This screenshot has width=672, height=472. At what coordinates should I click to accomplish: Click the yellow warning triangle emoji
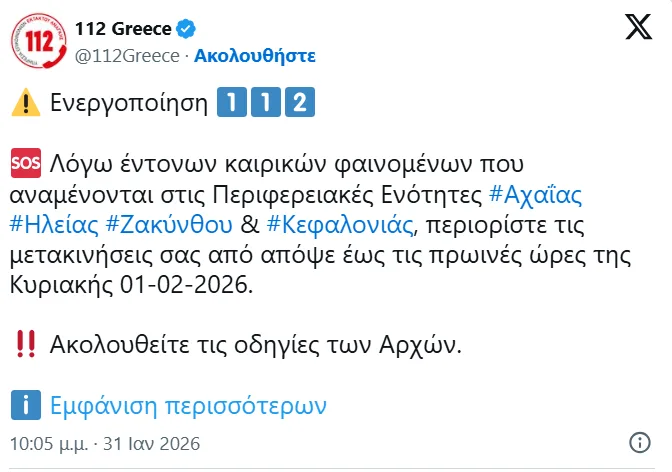pyautogui.click(x=22, y=103)
